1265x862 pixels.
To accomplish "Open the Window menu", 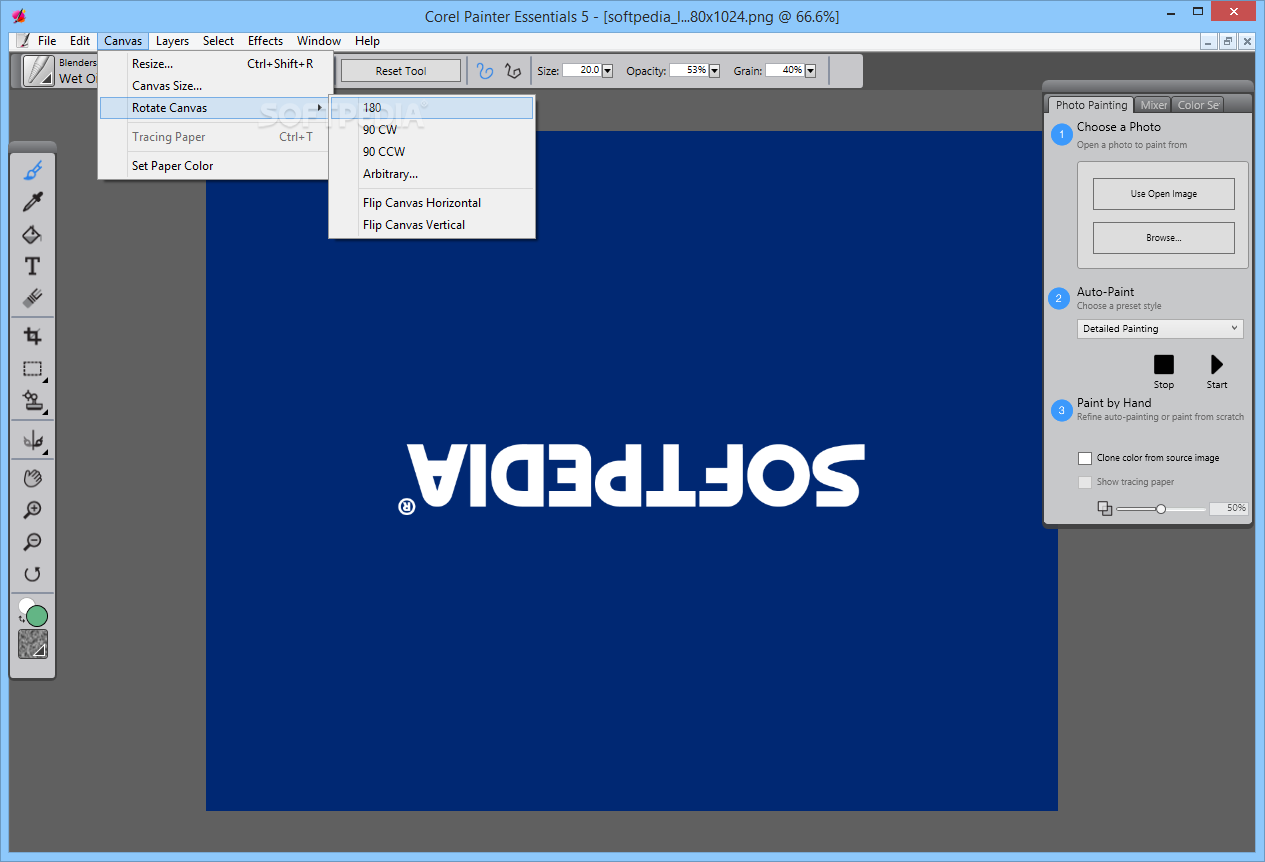I will [x=319, y=41].
